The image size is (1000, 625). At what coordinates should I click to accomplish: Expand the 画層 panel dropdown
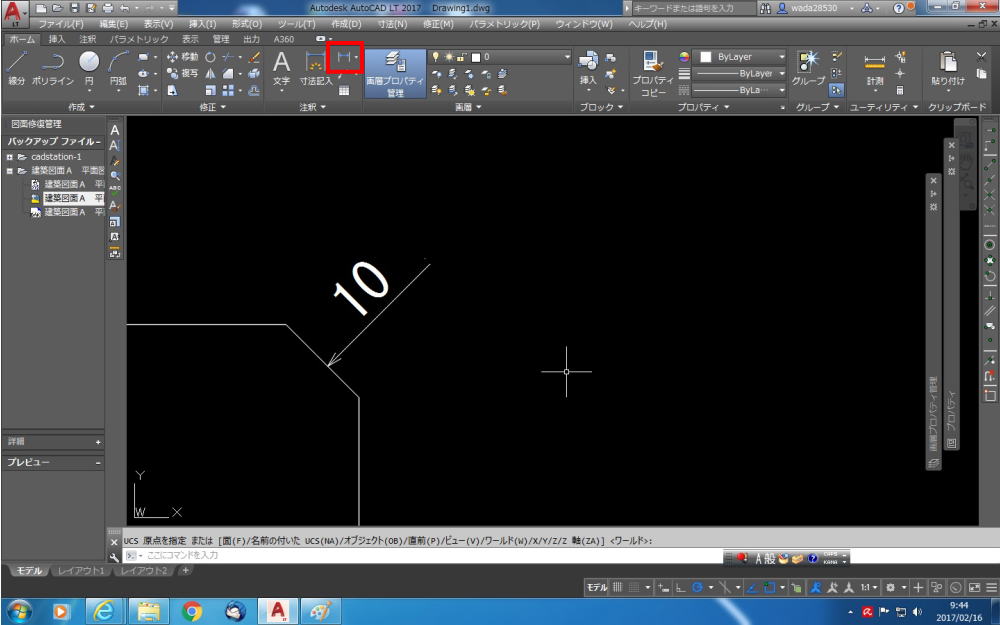point(468,107)
